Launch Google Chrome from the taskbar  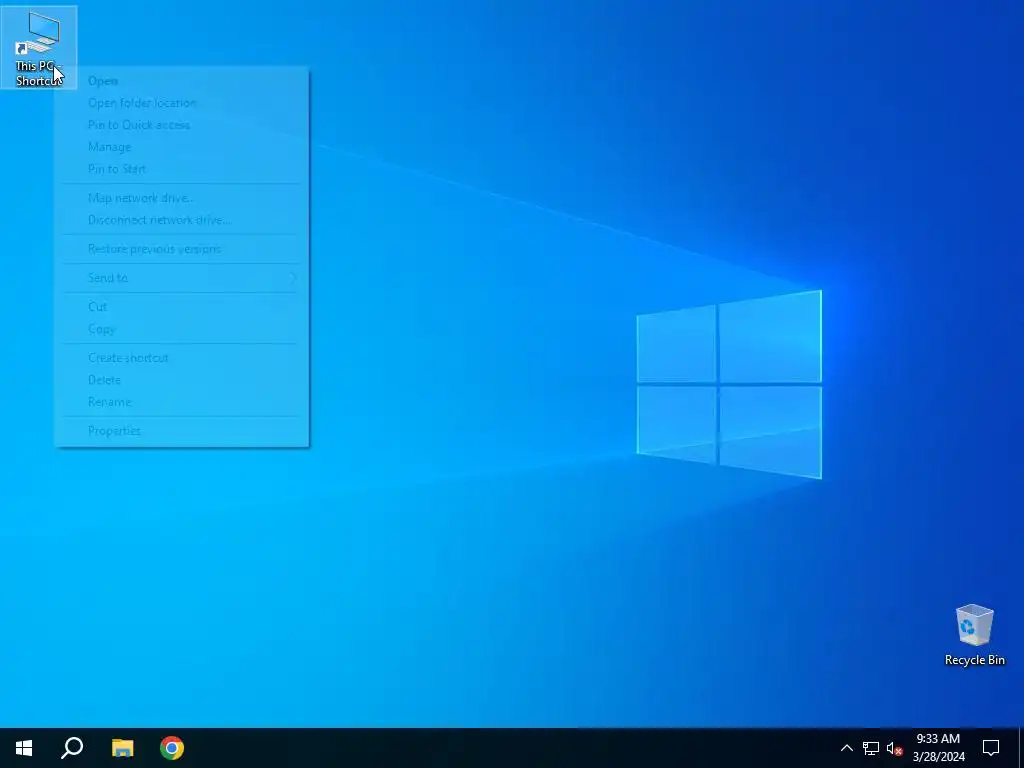click(172, 748)
